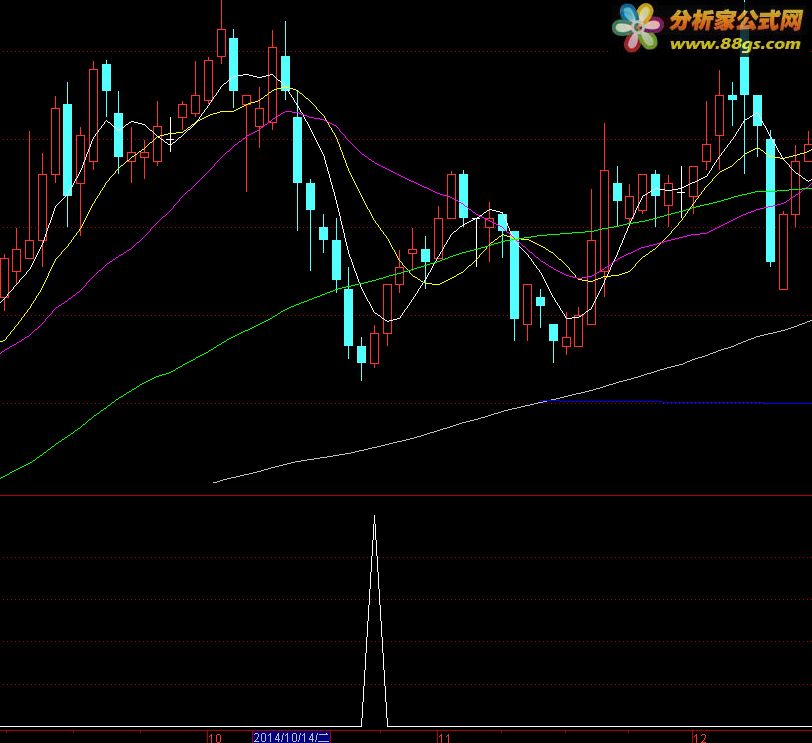Image resolution: width=812 pixels, height=743 pixels.
Task: Click the blue horizontal line in the price chart
Action: tap(676, 402)
